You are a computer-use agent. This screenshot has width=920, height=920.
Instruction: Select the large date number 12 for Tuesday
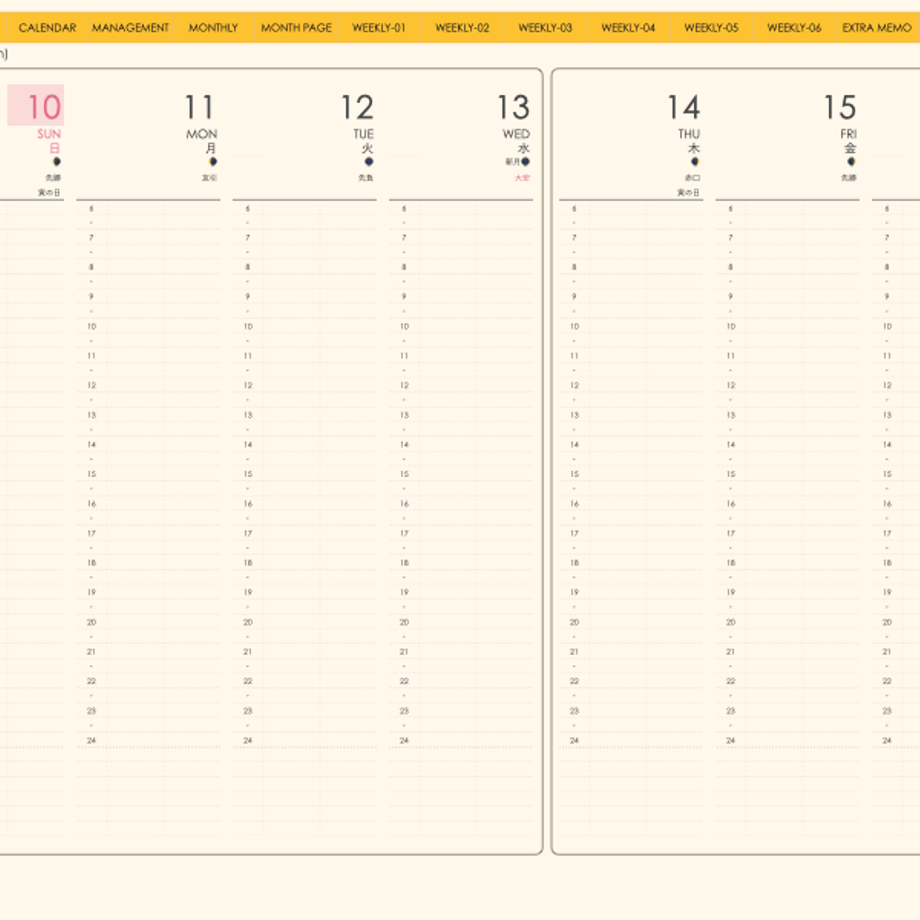[357, 107]
